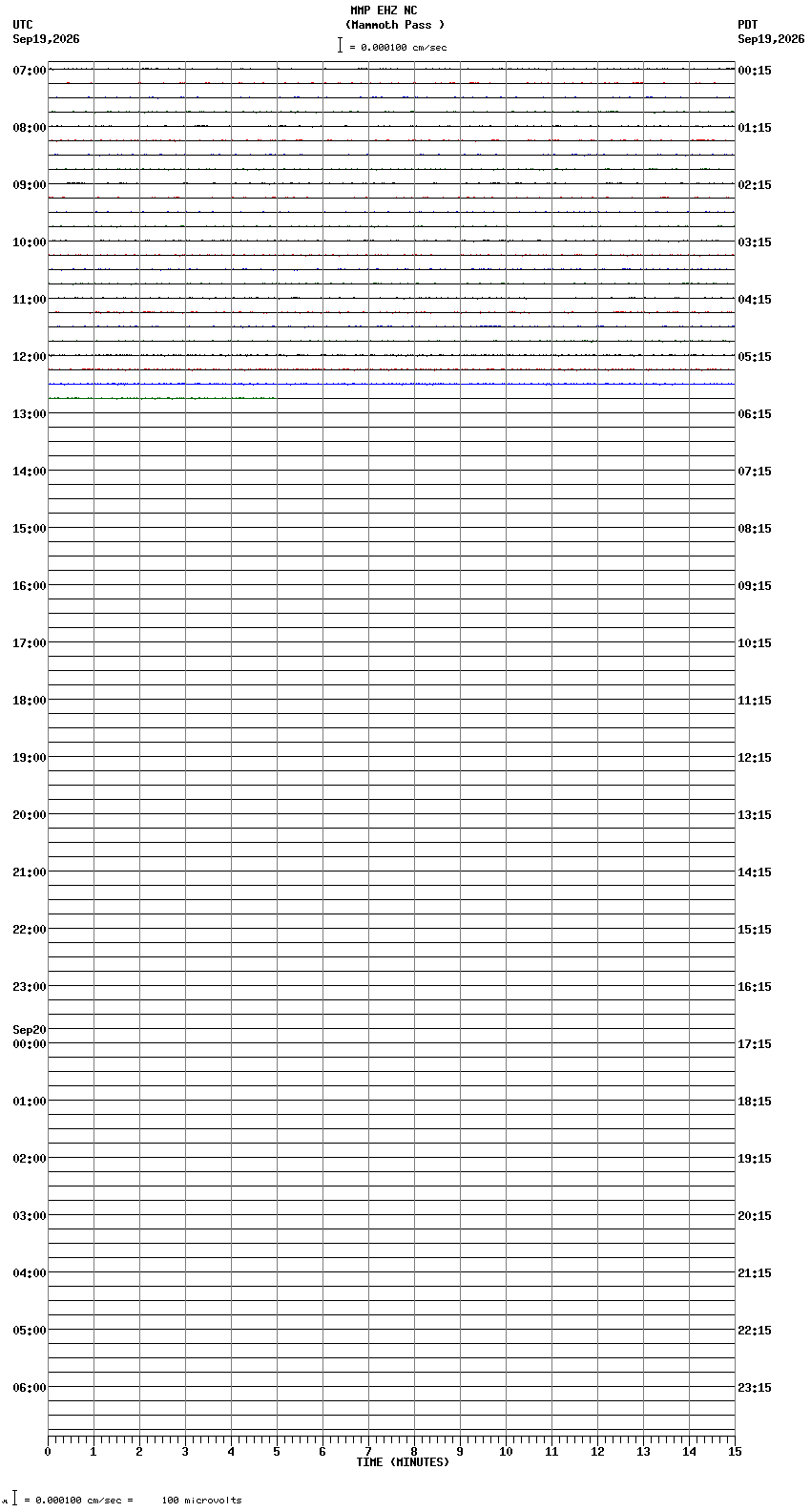Click the 23:15 PDT row label
This screenshot has width=811, height=1512.
pyautogui.click(x=755, y=1388)
